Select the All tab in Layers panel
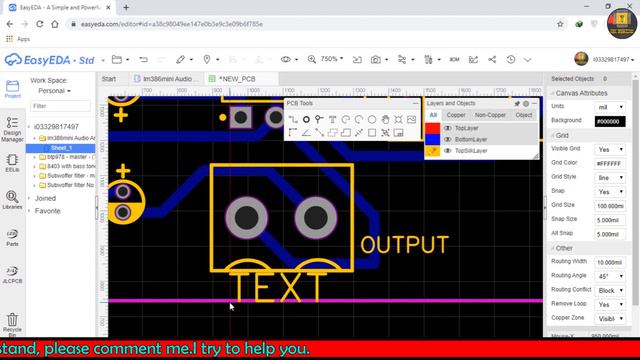The height and width of the screenshot is (360, 640). pos(433,115)
